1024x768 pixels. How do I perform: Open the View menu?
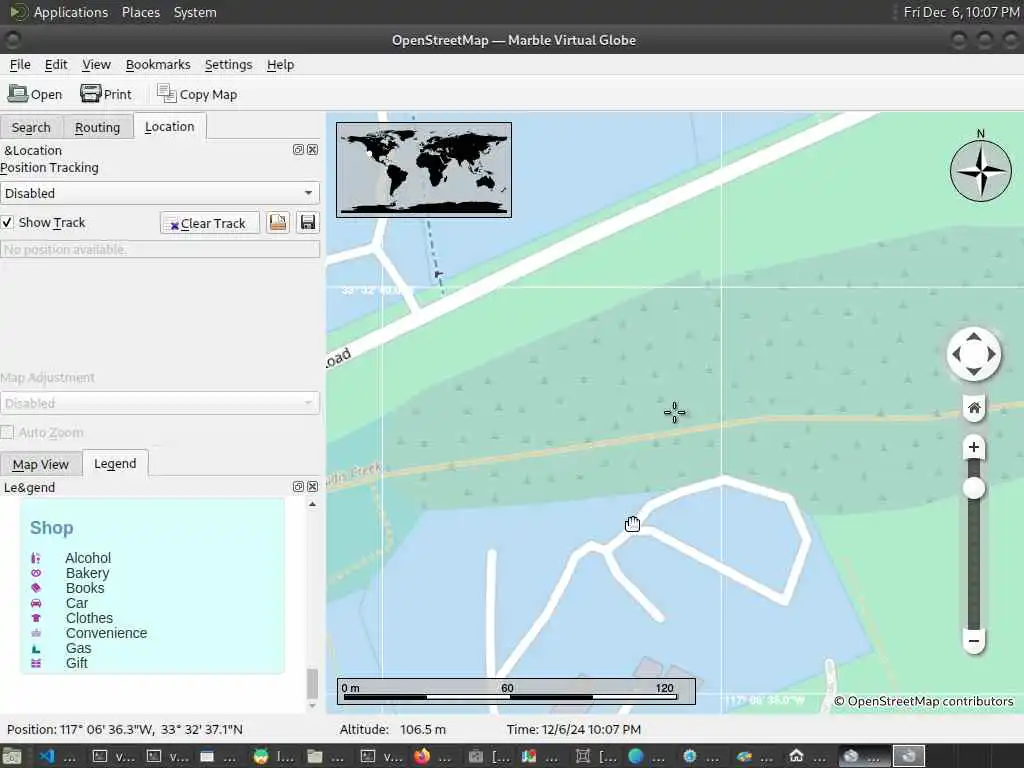96,65
